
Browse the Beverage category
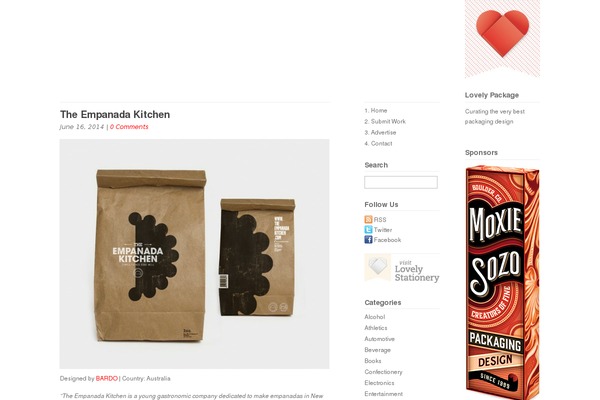(x=377, y=350)
